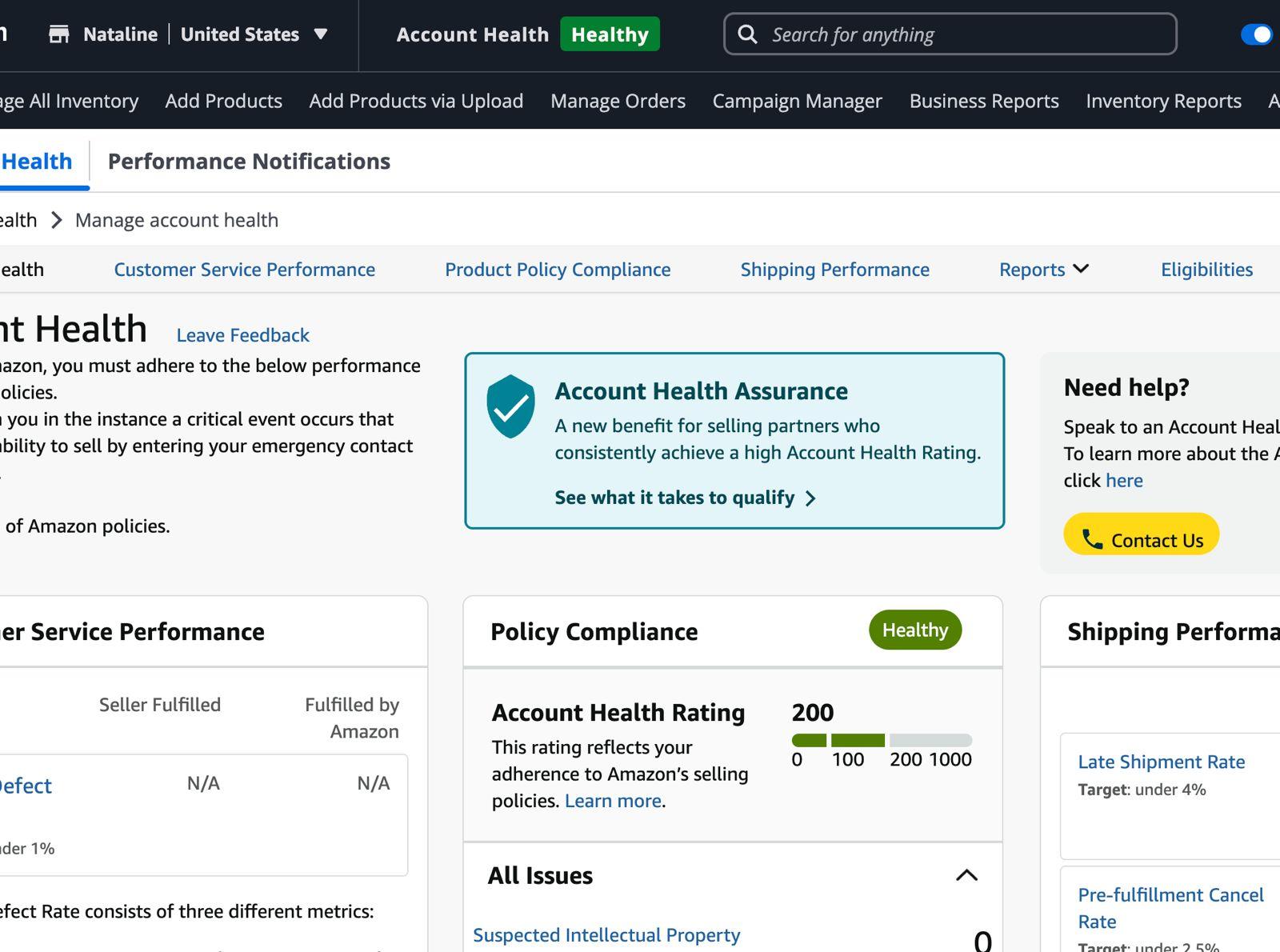Open the Add Products menu item
Image resolution: width=1280 pixels, height=952 pixels.
(x=224, y=101)
